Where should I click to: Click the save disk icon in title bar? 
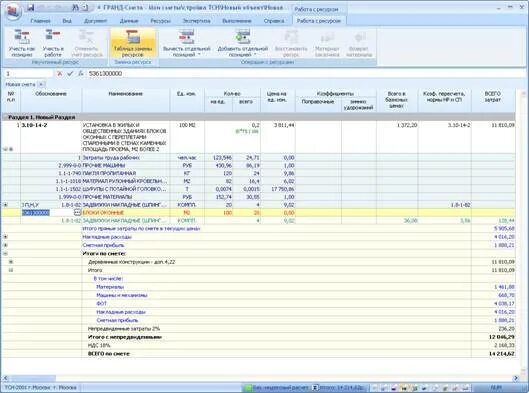[31, 7]
